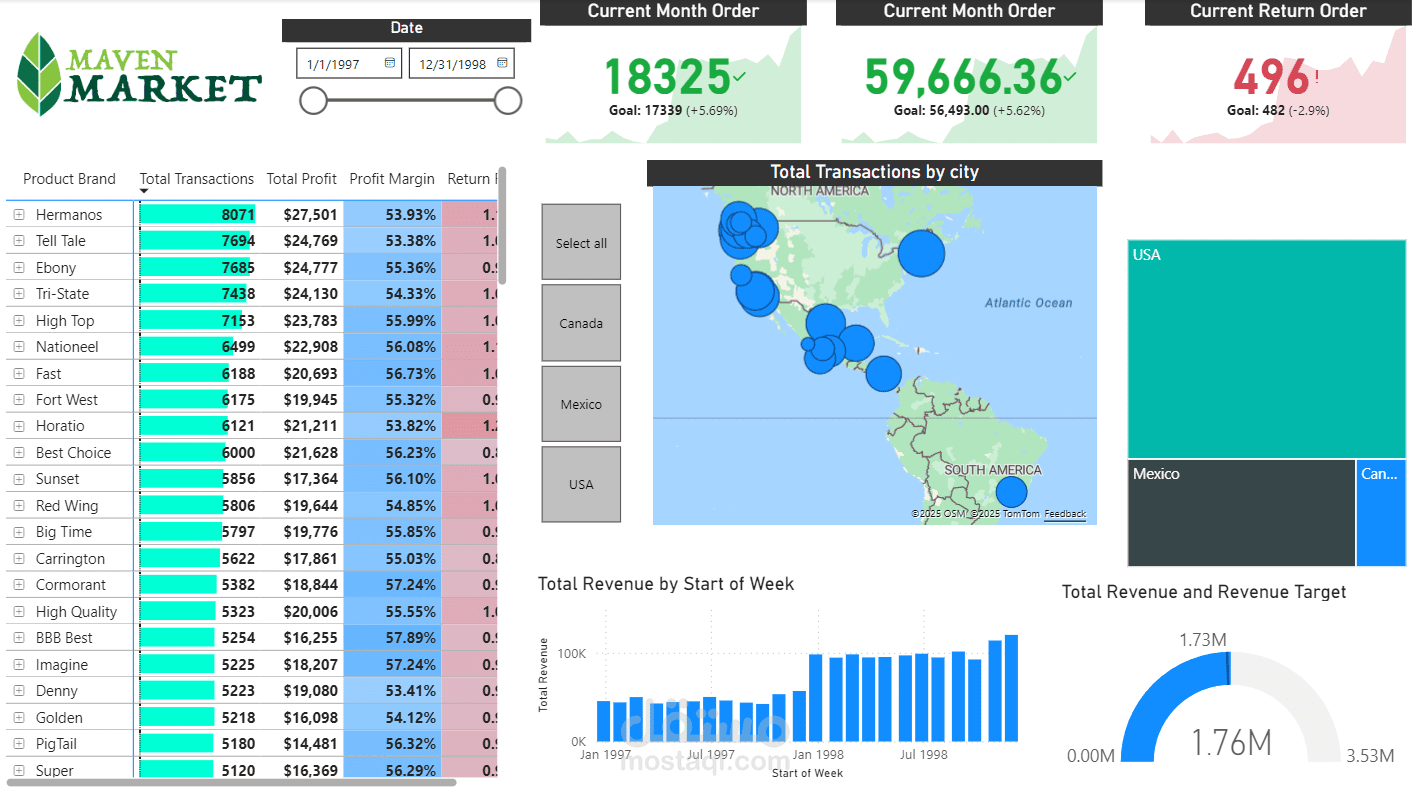Screen dimensions: 1412x792
Task: Open the map Feedback link
Action: pos(1065,514)
